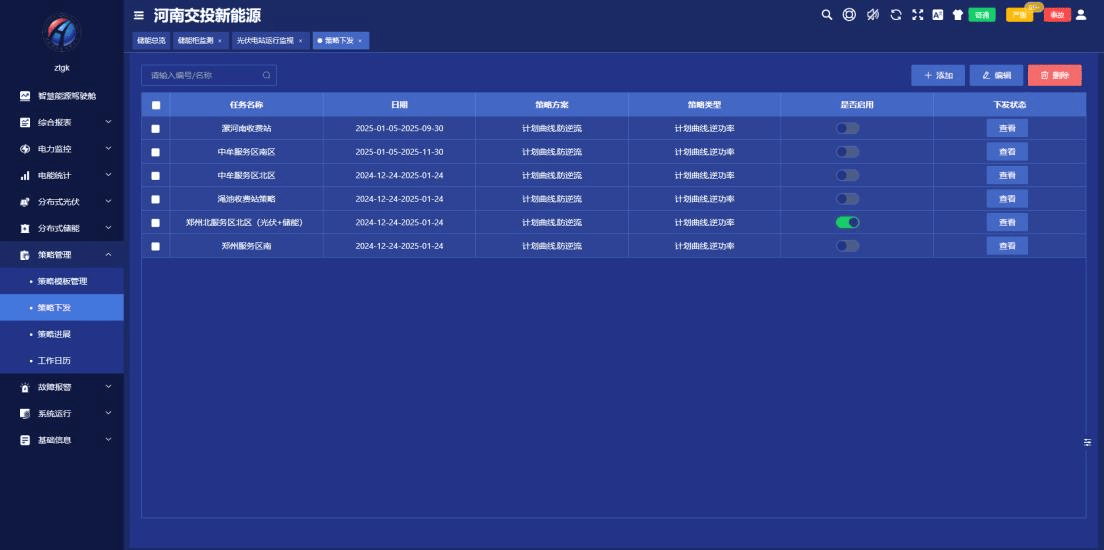This screenshot has height=550, width=1104.
Task: Expand the 电力监控 menu chevron
Action: [x=108, y=149]
